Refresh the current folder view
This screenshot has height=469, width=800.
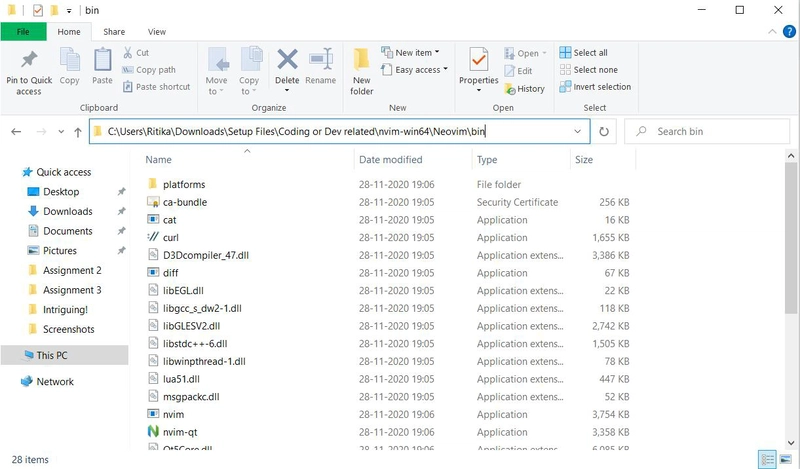[604, 132]
